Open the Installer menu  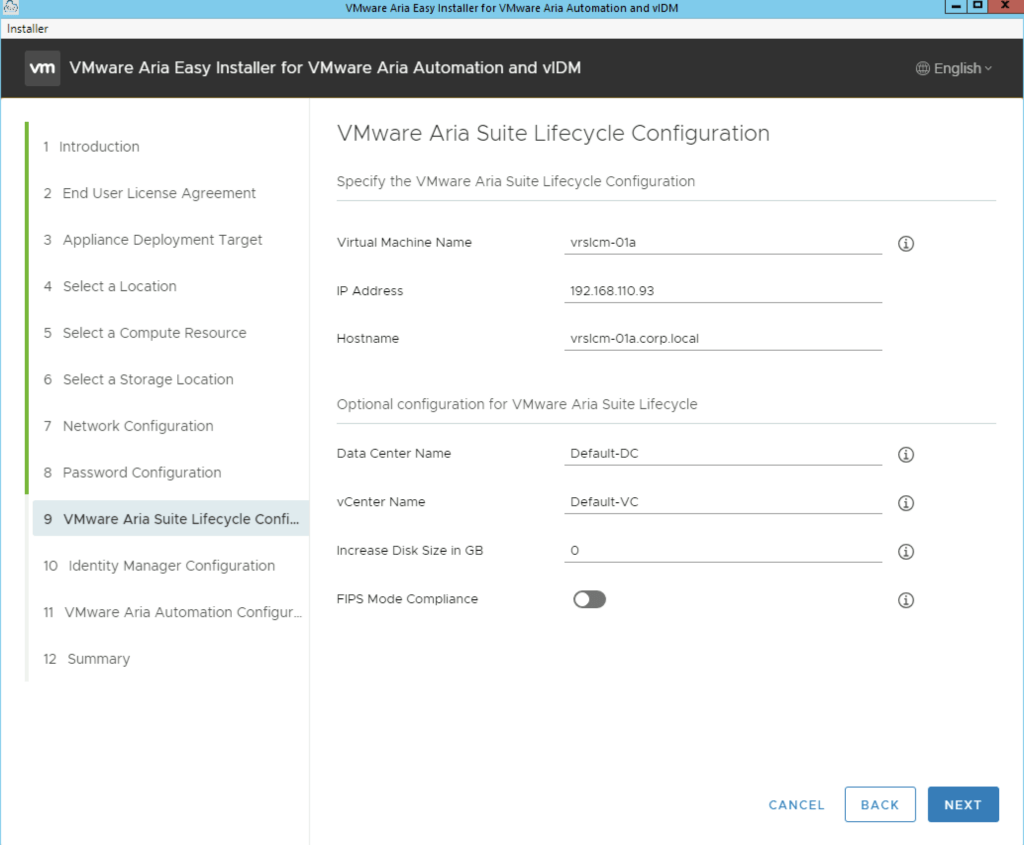click(27, 29)
